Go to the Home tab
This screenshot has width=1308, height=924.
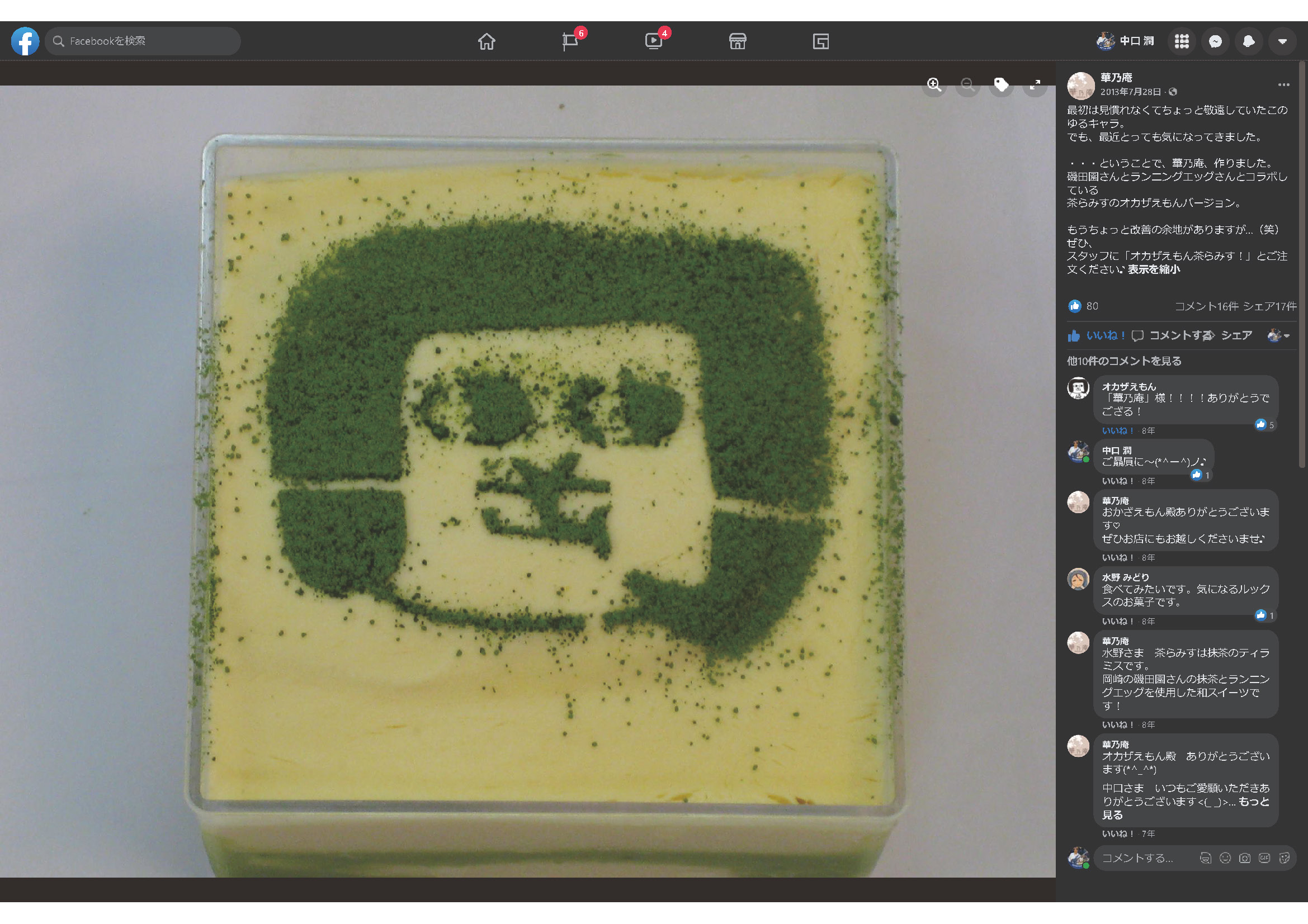tap(487, 41)
